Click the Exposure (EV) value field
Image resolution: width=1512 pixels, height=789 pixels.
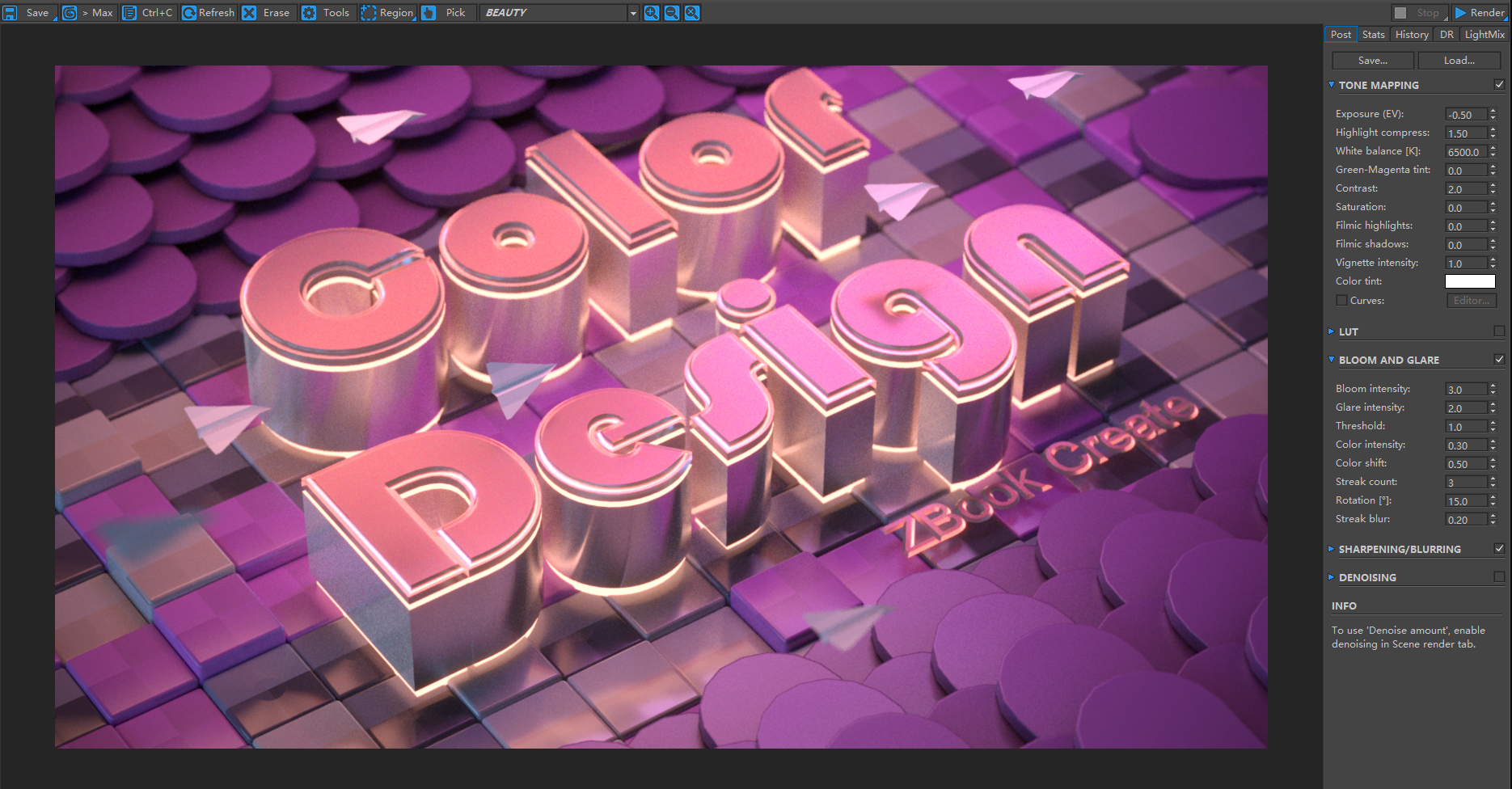pyautogui.click(x=1466, y=115)
